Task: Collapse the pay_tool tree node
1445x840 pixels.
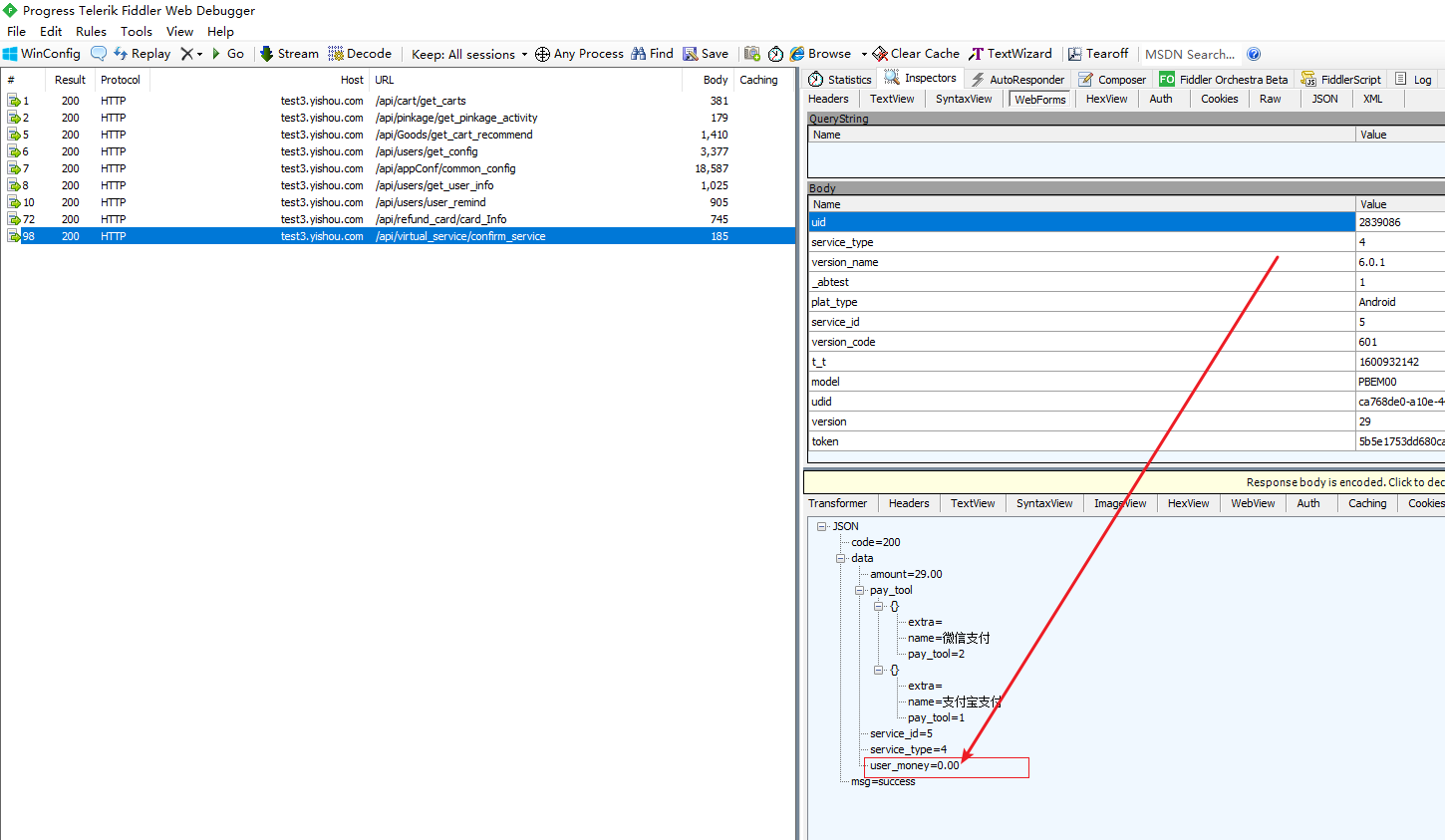Action: coord(859,590)
